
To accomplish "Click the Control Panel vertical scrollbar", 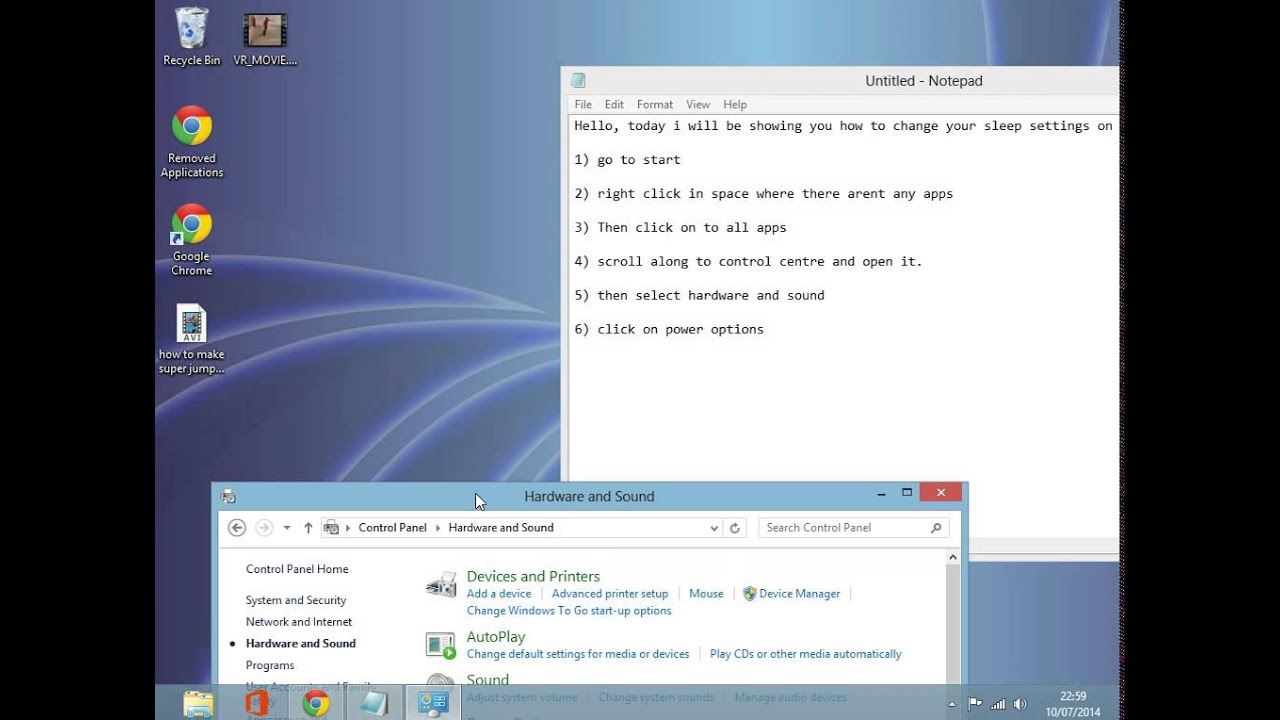I will pos(953,618).
